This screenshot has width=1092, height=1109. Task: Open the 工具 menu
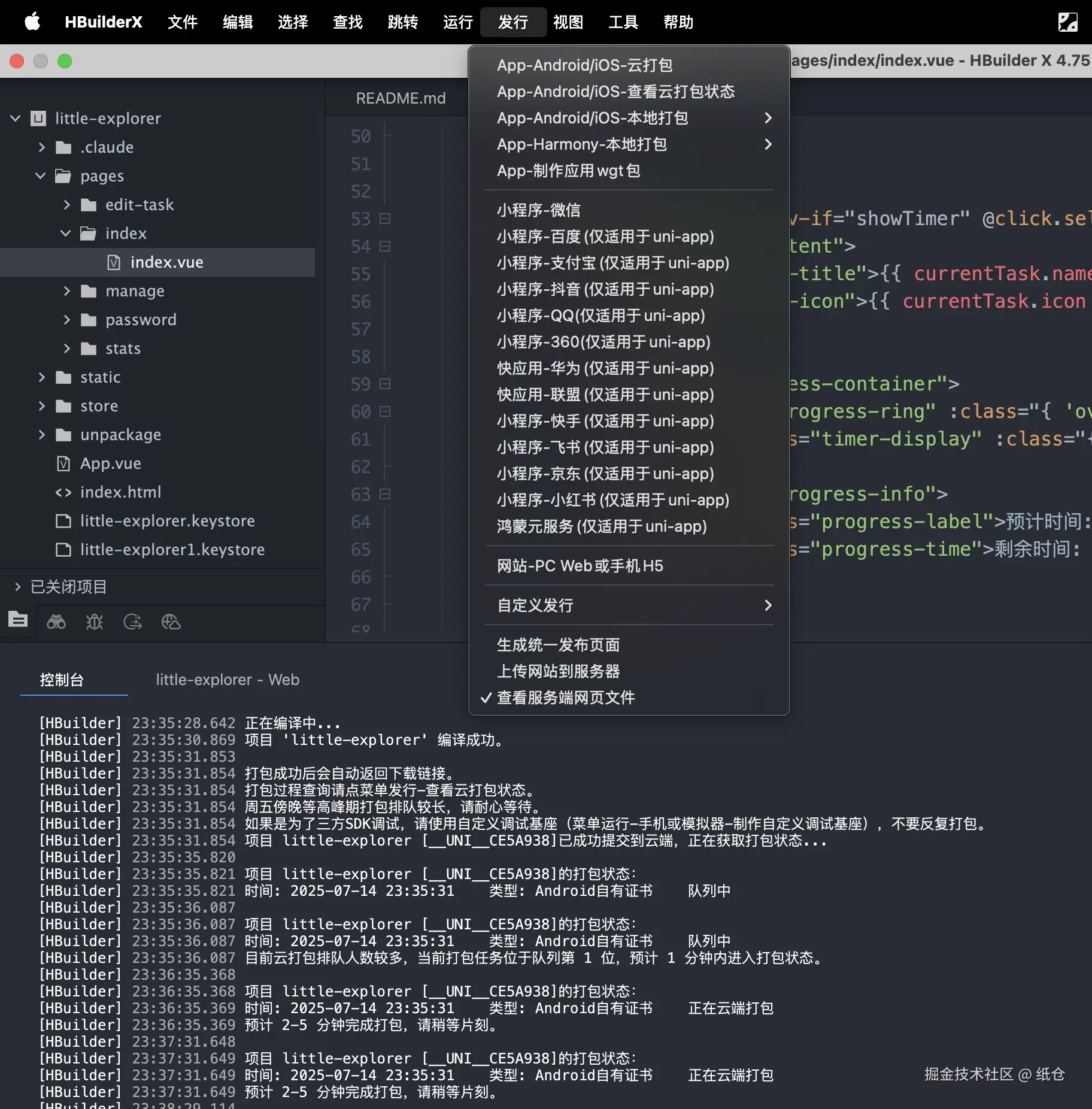(623, 22)
